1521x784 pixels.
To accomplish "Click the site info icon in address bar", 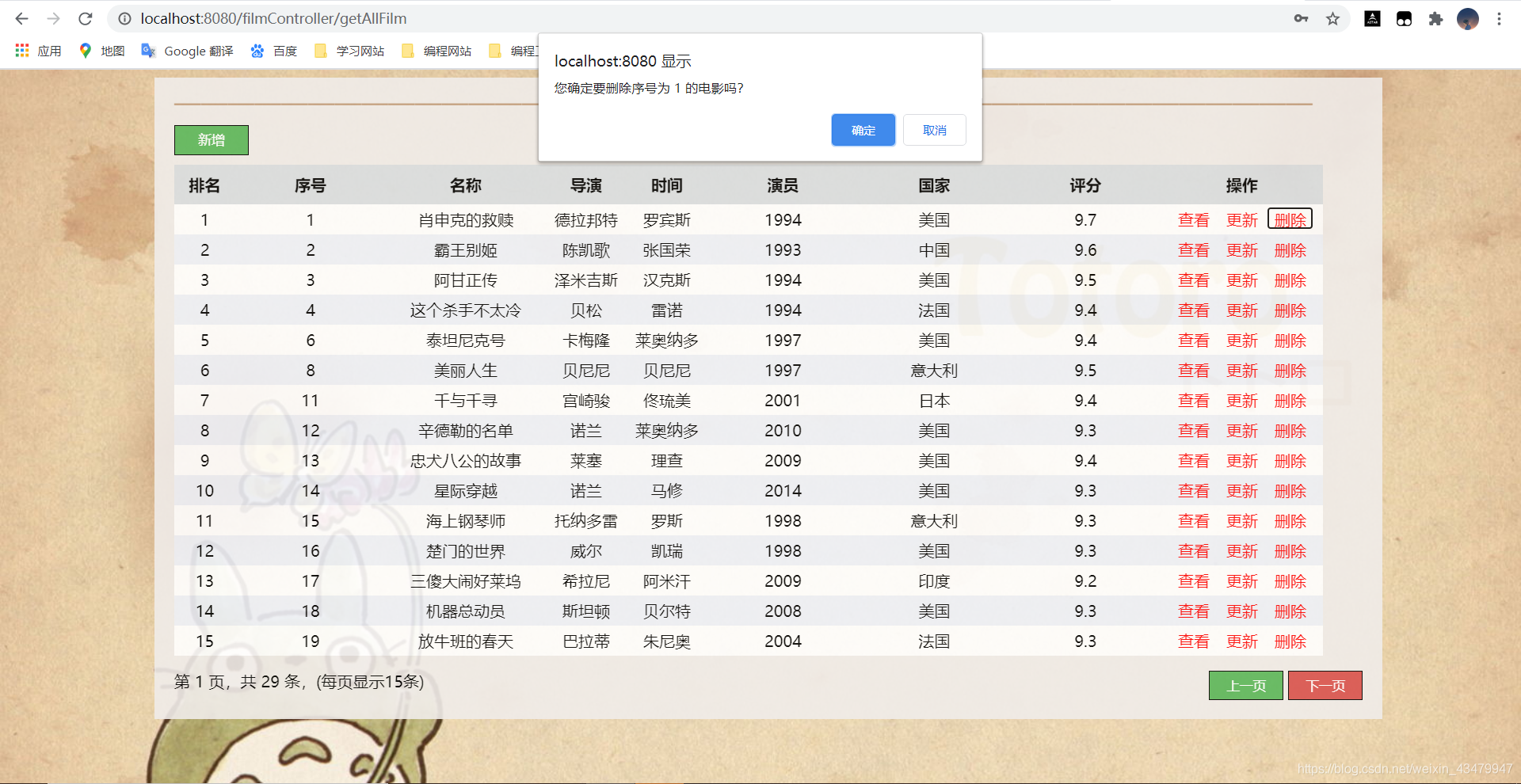I will coord(124,18).
